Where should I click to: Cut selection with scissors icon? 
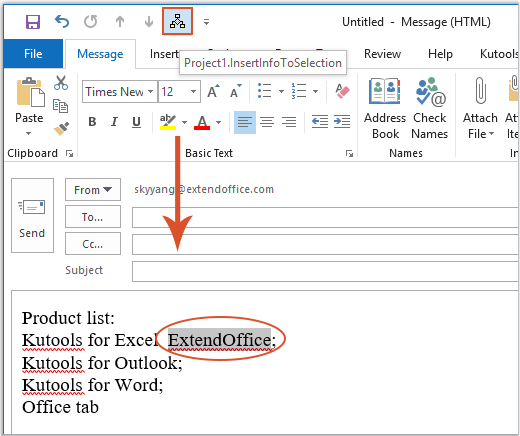click(x=61, y=83)
